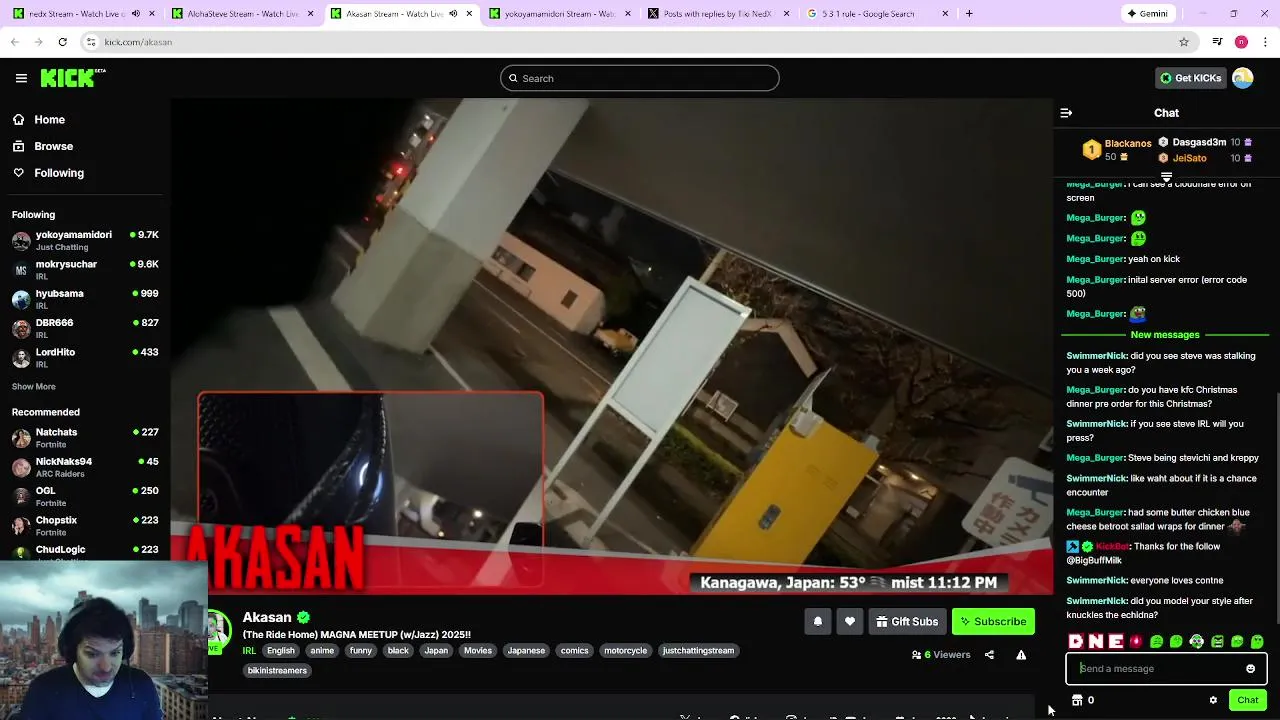Open yokoyamamidori channel in Following

(x=85, y=240)
